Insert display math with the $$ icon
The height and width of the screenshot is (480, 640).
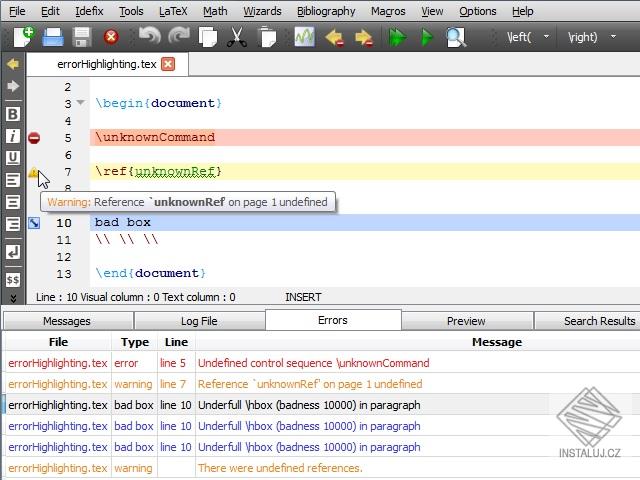13,280
